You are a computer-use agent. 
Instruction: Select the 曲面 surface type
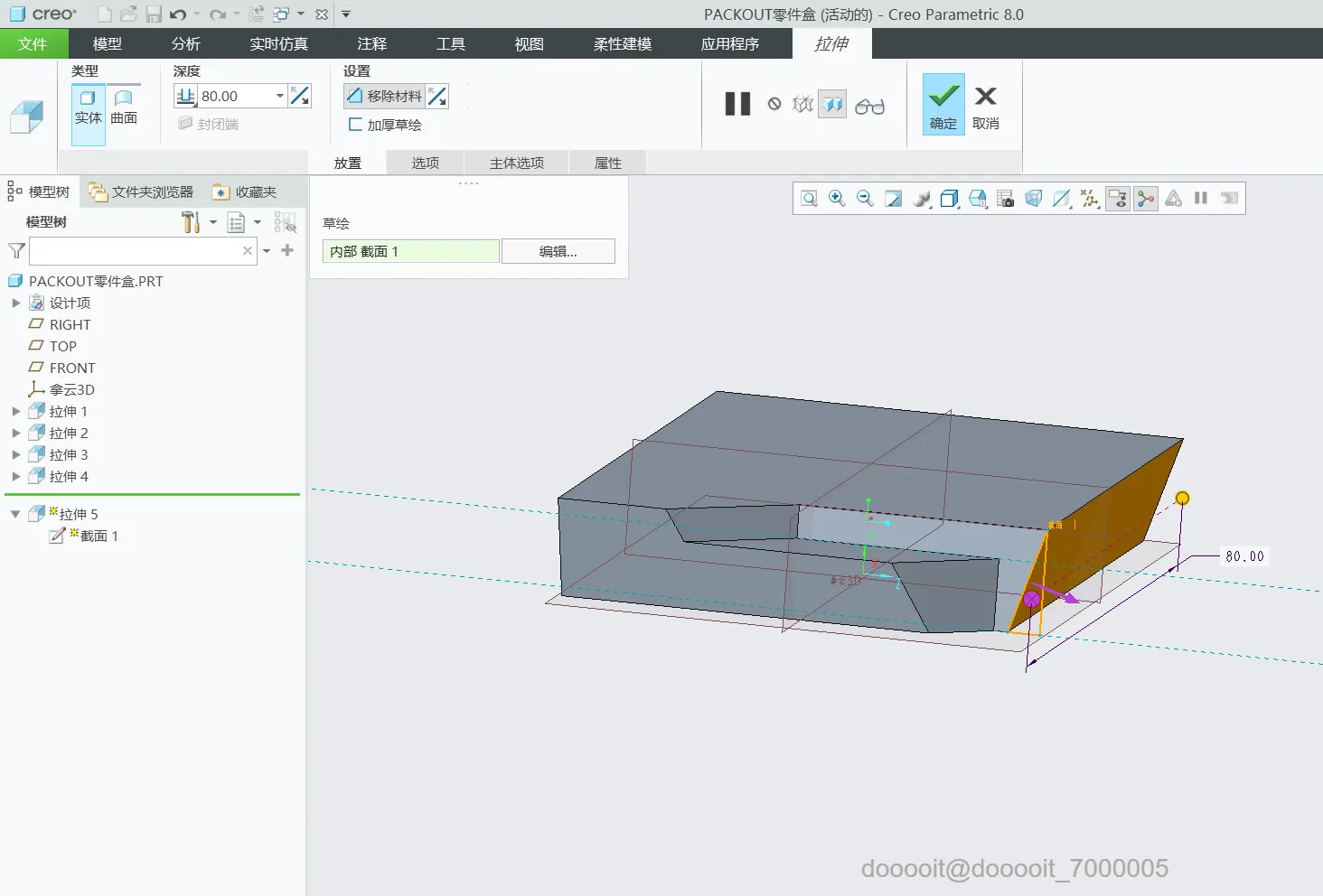pyautogui.click(x=124, y=107)
